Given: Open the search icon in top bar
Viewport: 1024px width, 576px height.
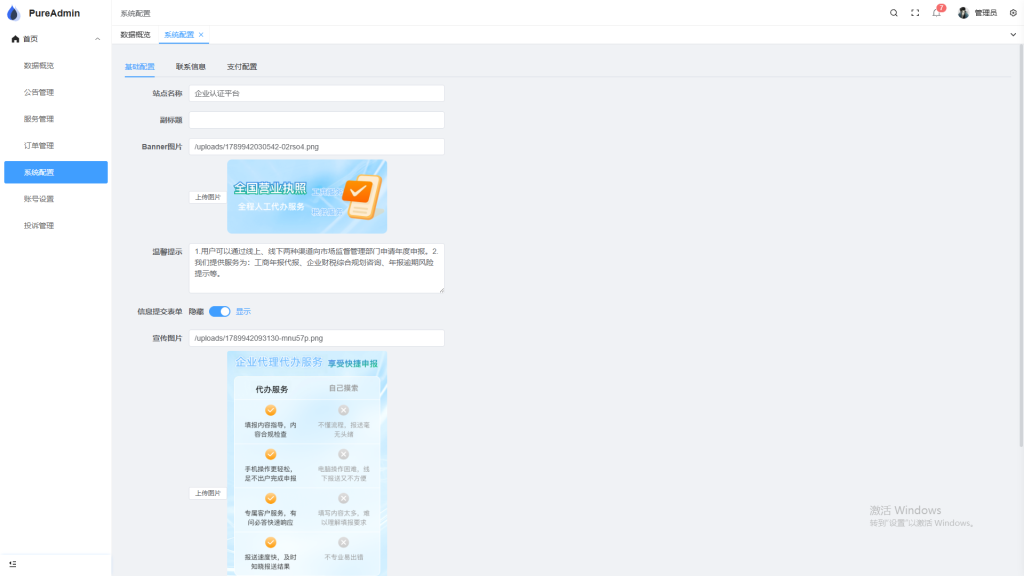Looking at the screenshot, I should [893, 13].
